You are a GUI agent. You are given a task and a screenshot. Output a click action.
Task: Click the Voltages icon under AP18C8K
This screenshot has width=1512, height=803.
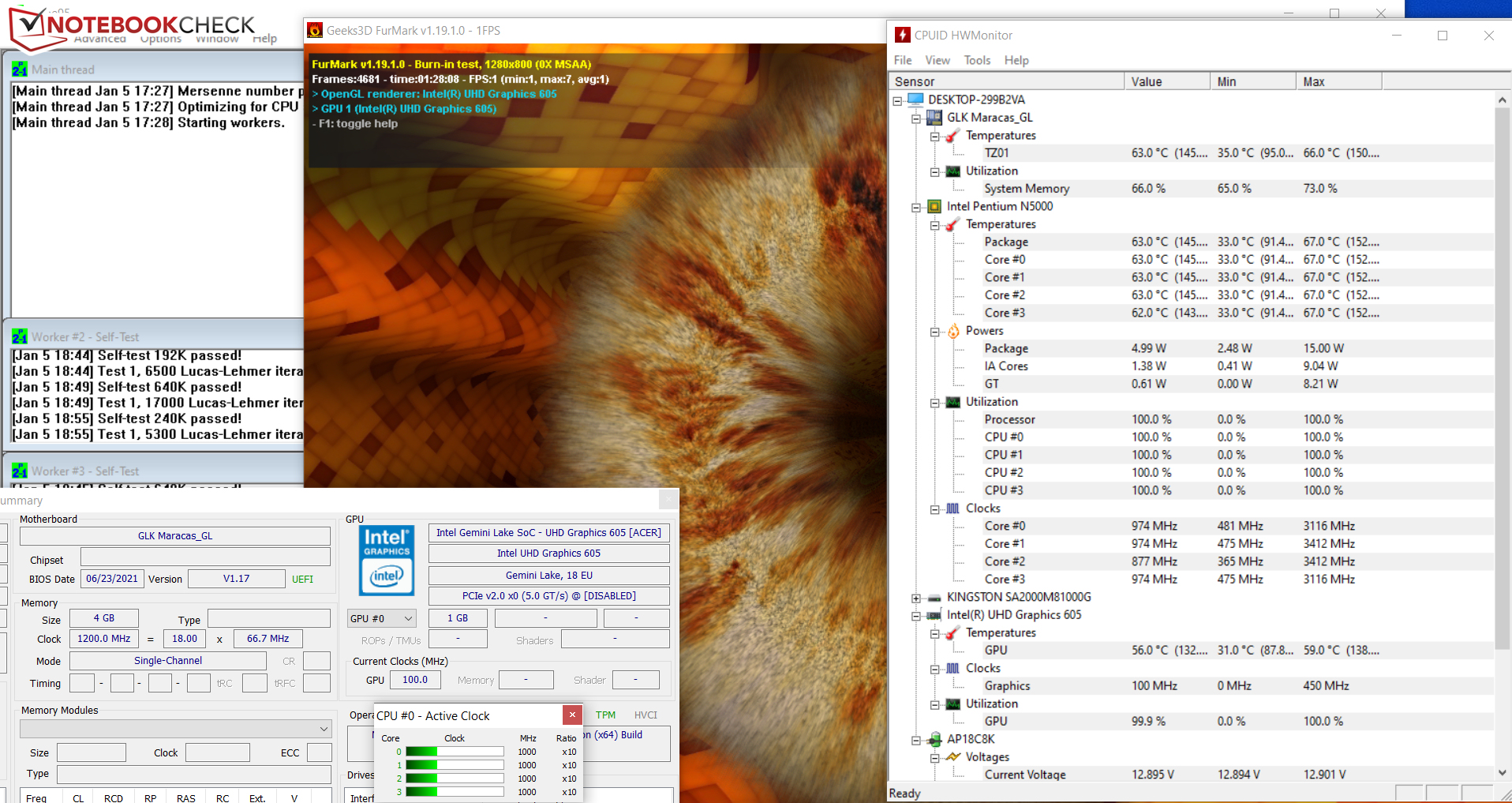pyautogui.click(x=953, y=757)
